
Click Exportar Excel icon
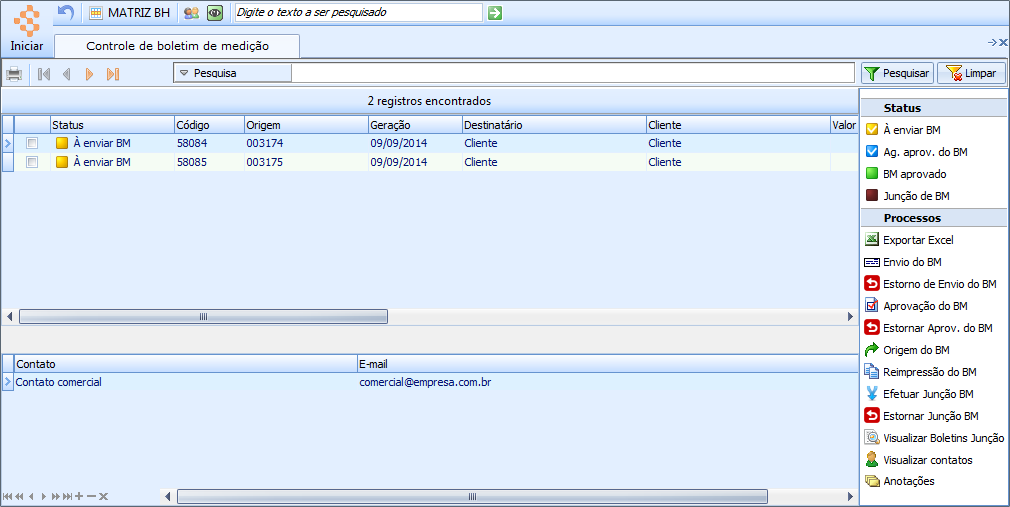tap(872, 240)
